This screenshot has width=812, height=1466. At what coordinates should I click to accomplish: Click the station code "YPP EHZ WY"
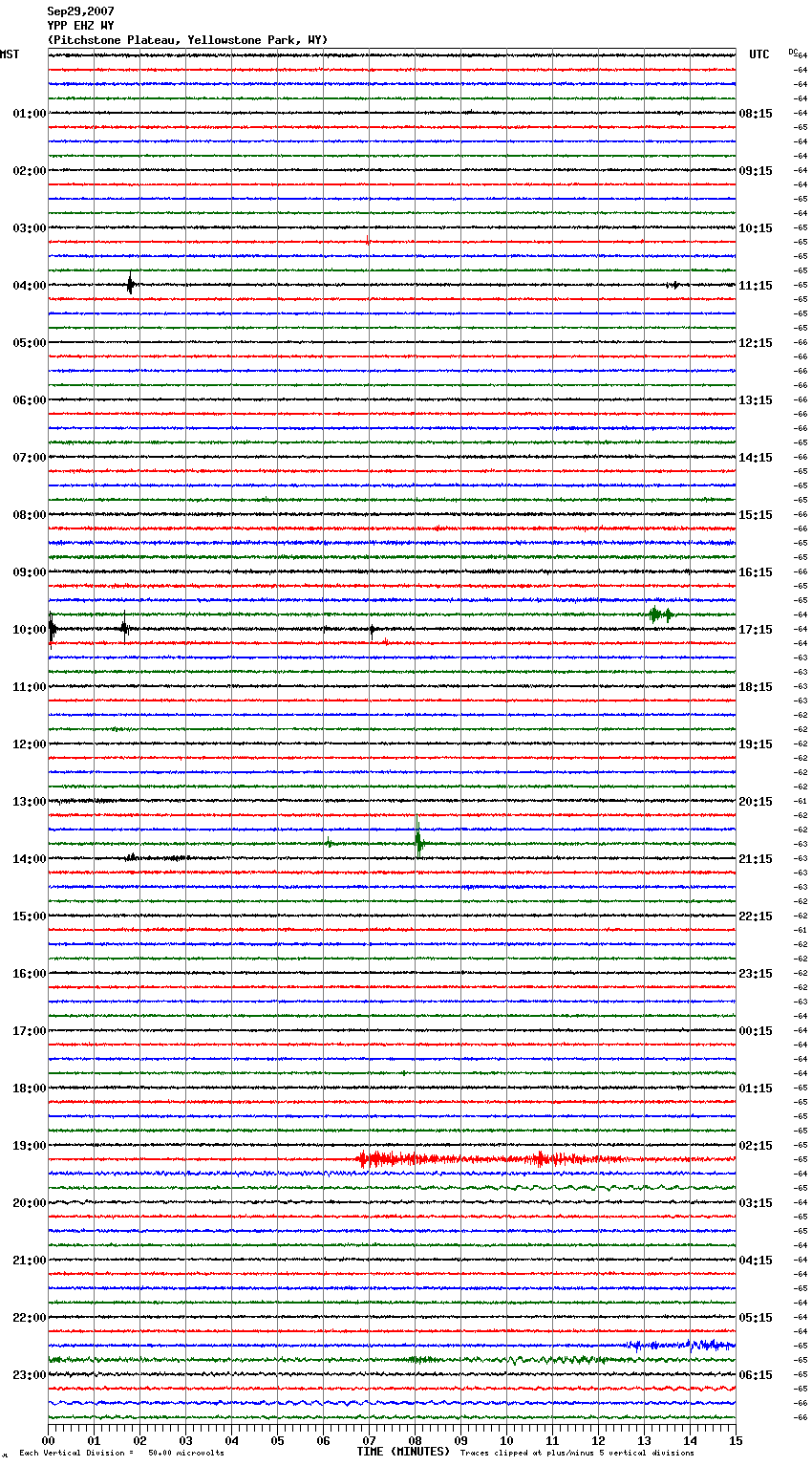[80, 26]
